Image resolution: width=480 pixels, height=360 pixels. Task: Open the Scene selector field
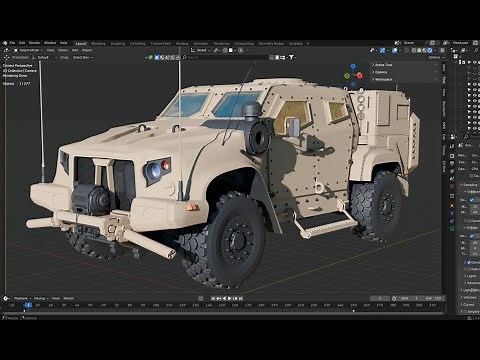412,43
